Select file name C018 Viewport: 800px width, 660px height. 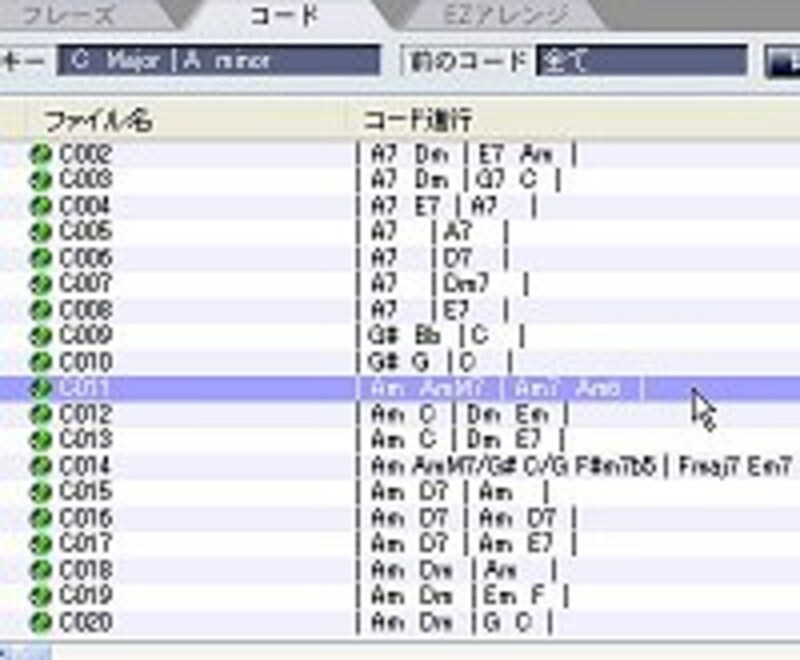coord(85,570)
